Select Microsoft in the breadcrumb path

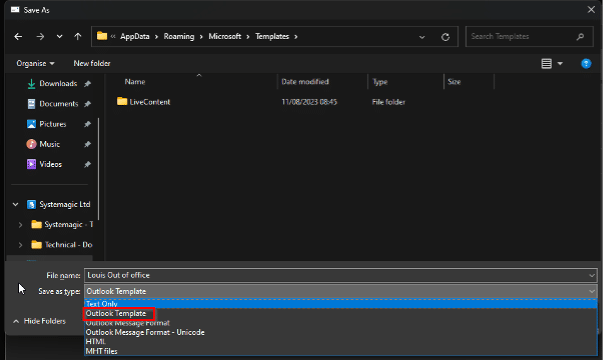[225, 37]
